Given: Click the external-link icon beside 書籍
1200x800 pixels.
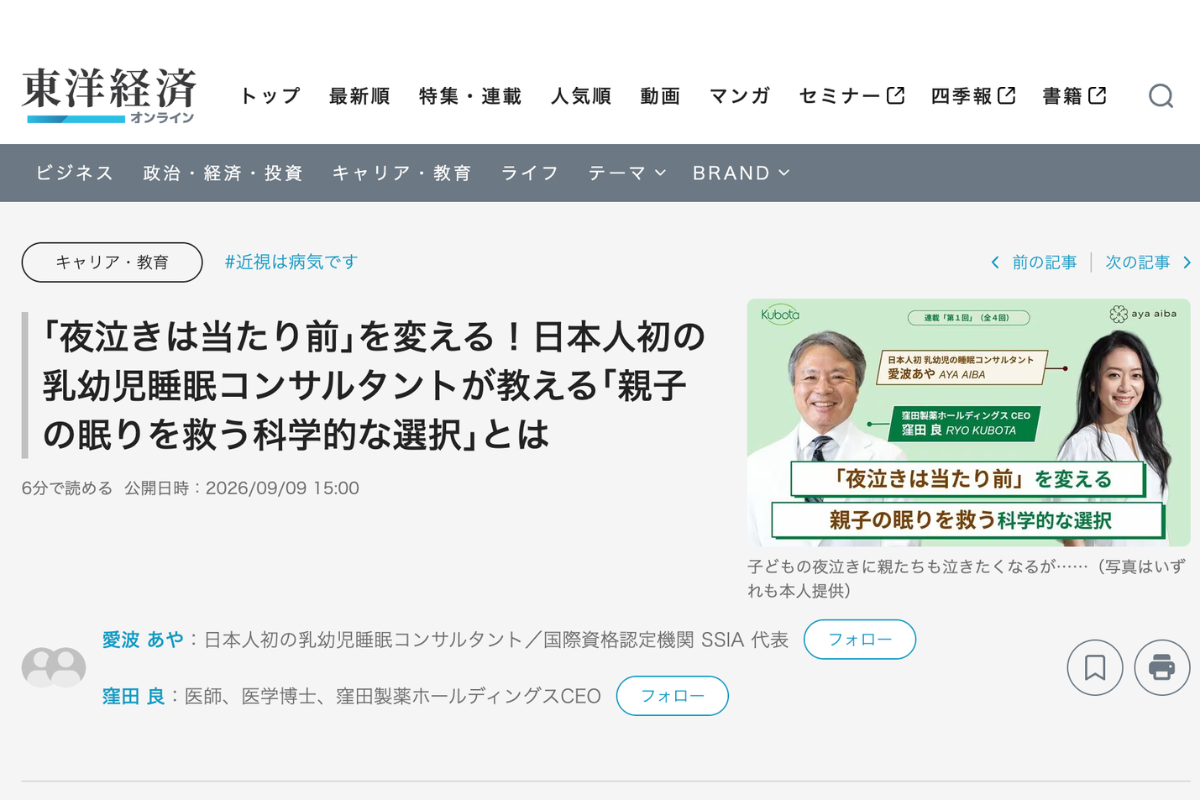Looking at the screenshot, I should (1097, 96).
